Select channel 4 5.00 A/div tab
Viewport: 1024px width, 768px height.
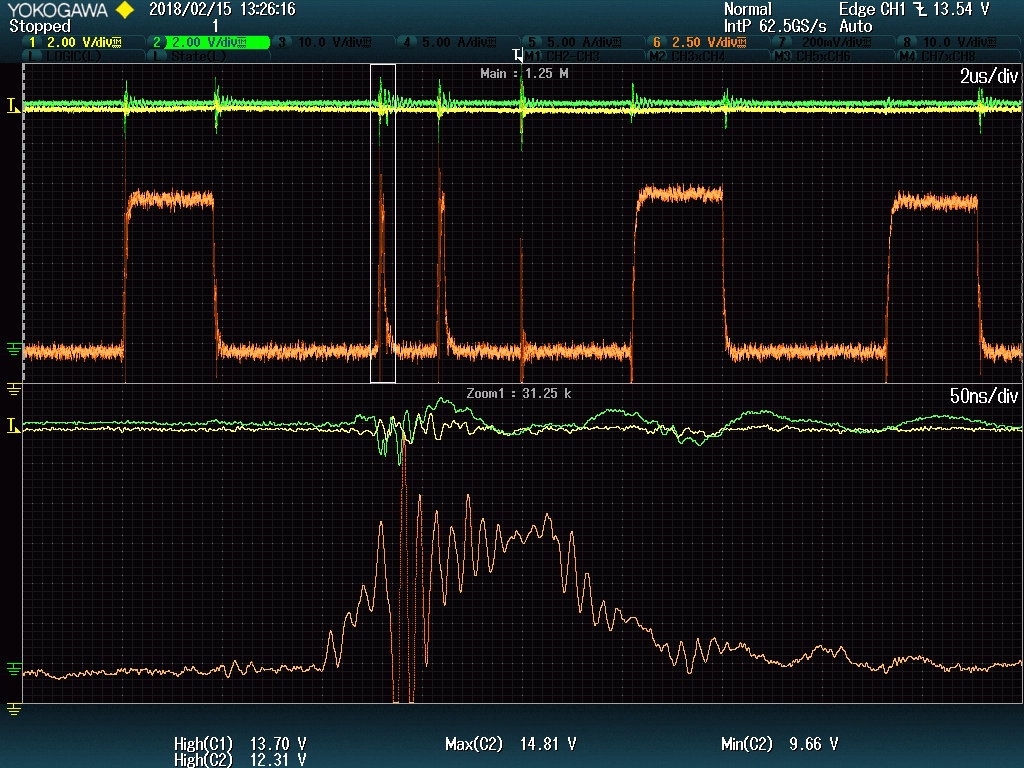(458, 42)
